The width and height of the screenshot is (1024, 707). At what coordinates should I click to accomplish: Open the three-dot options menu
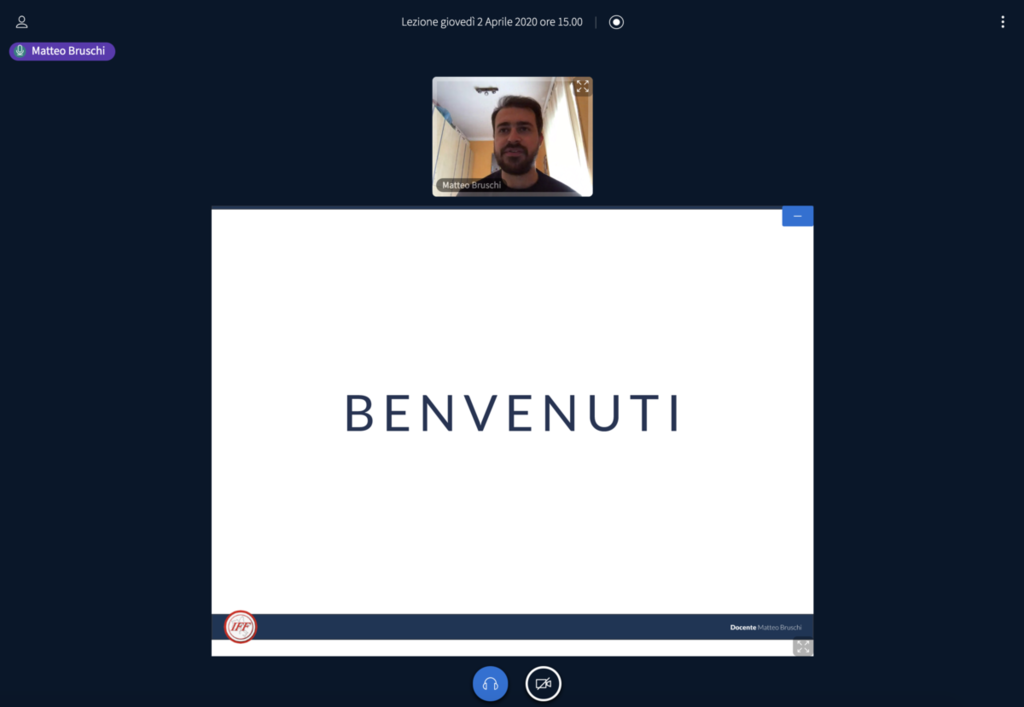tap(1002, 22)
